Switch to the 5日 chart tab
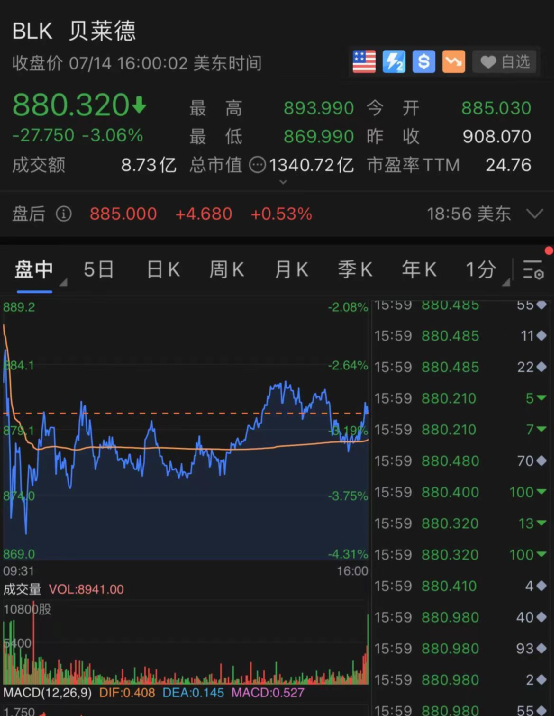The height and width of the screenshot is (716, 554). [x=99, y=269]
